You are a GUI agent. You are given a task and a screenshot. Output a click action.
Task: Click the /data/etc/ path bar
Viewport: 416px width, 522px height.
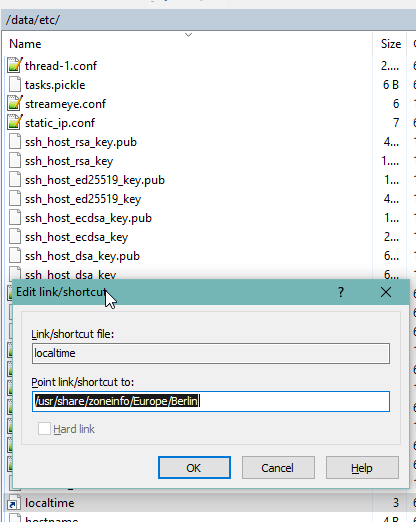click(208, 20)
